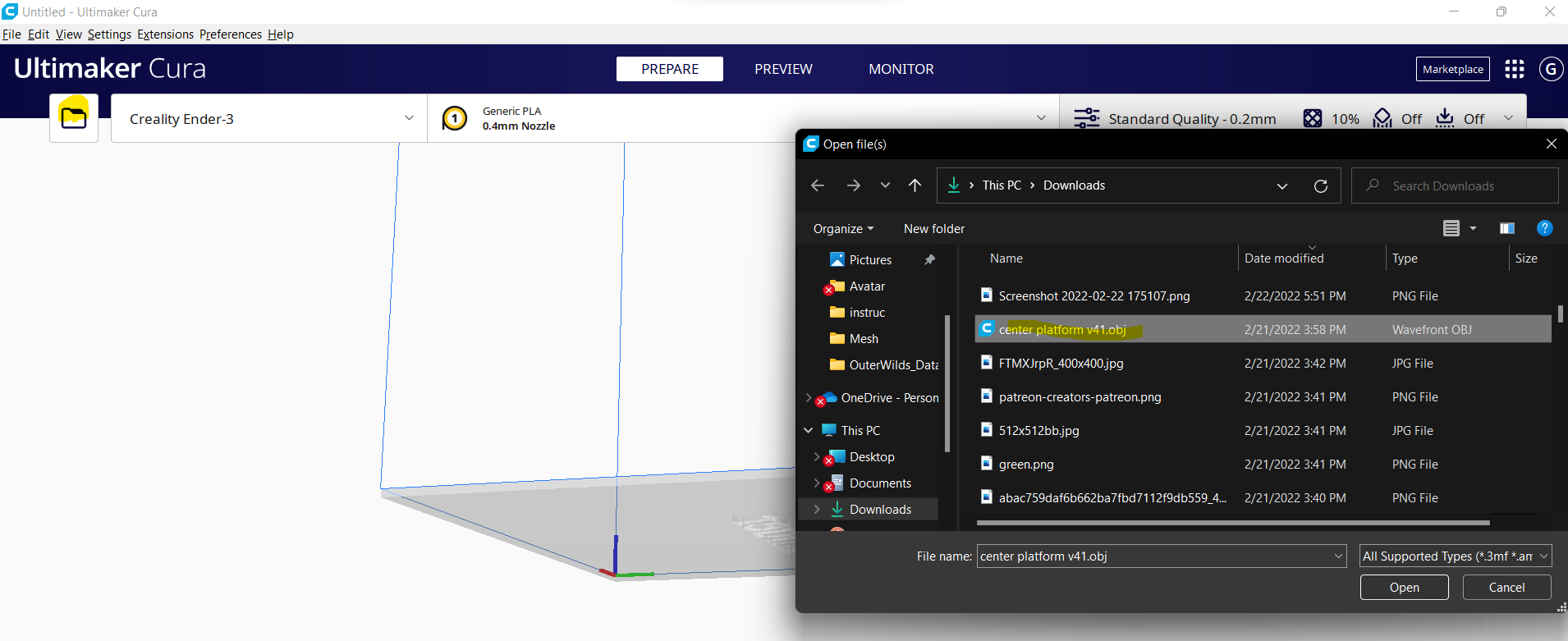Image resolution: width=1568 pixels, height=641 pixels.
Task: Click the Downloads arrow icon in address bar
Action: (954, 185)
